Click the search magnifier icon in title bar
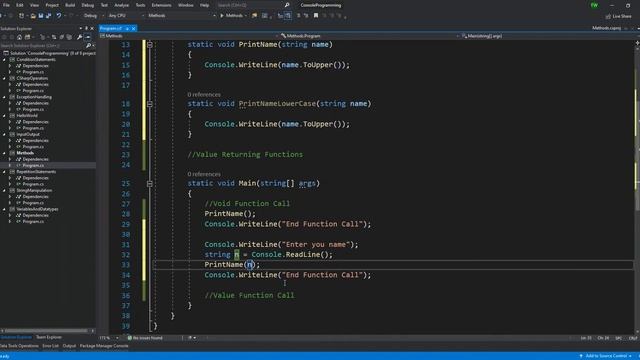The height and width of the screenshot is (360, 640). click(287, 5)
